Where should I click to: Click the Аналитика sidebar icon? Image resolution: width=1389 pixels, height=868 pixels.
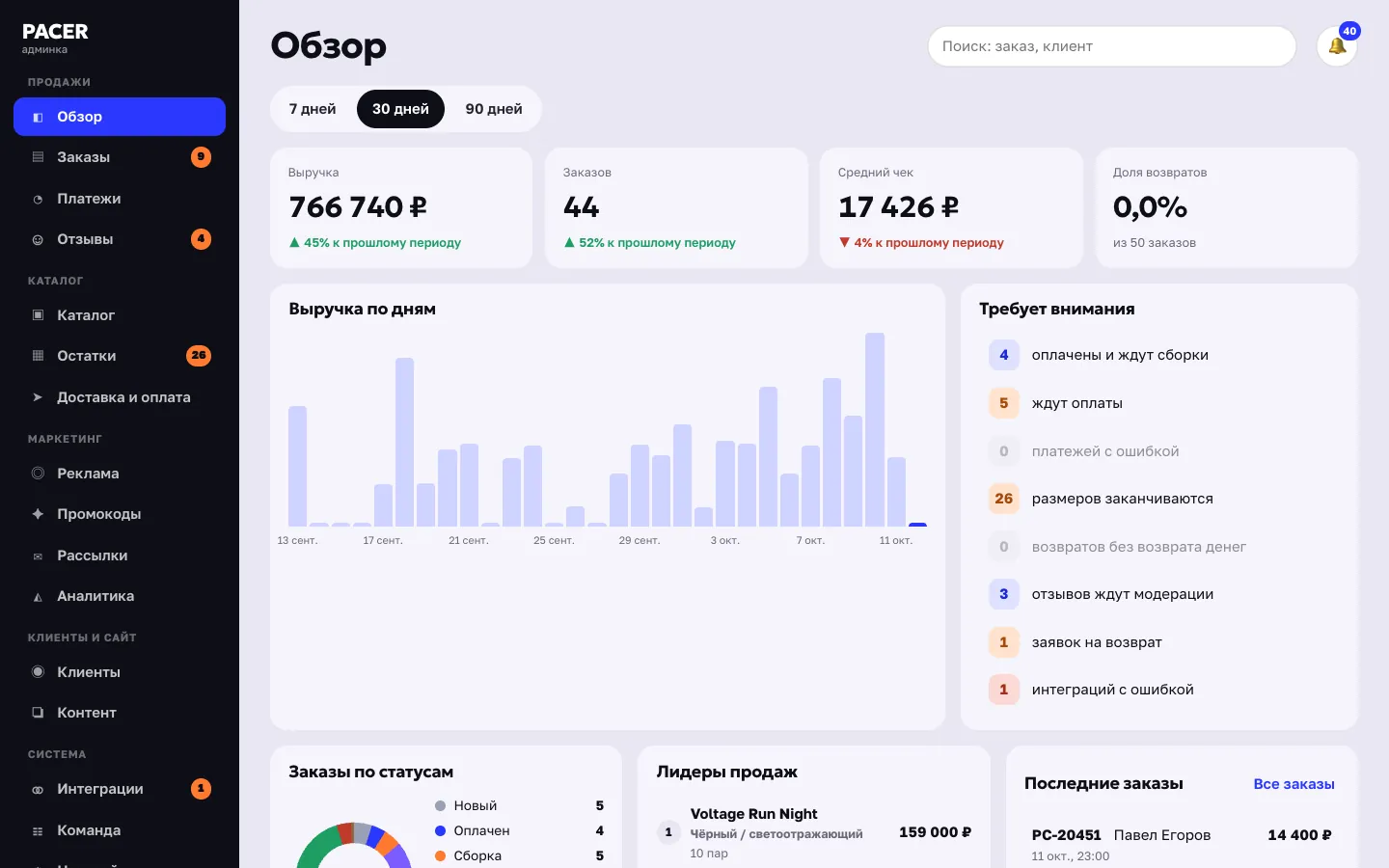(x=38, y=596)
